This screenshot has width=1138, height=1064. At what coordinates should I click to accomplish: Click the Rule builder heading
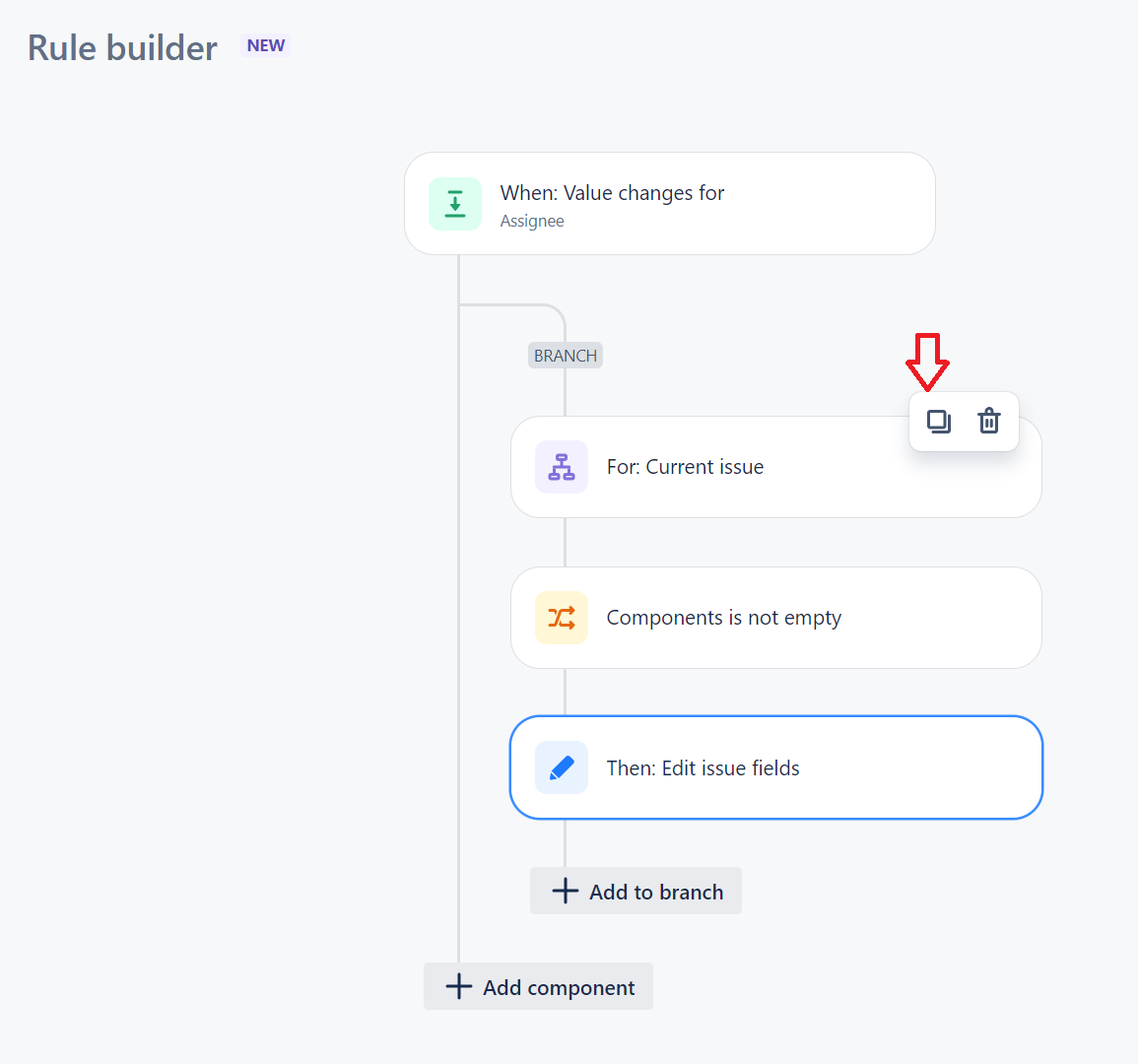pos(122,47)
